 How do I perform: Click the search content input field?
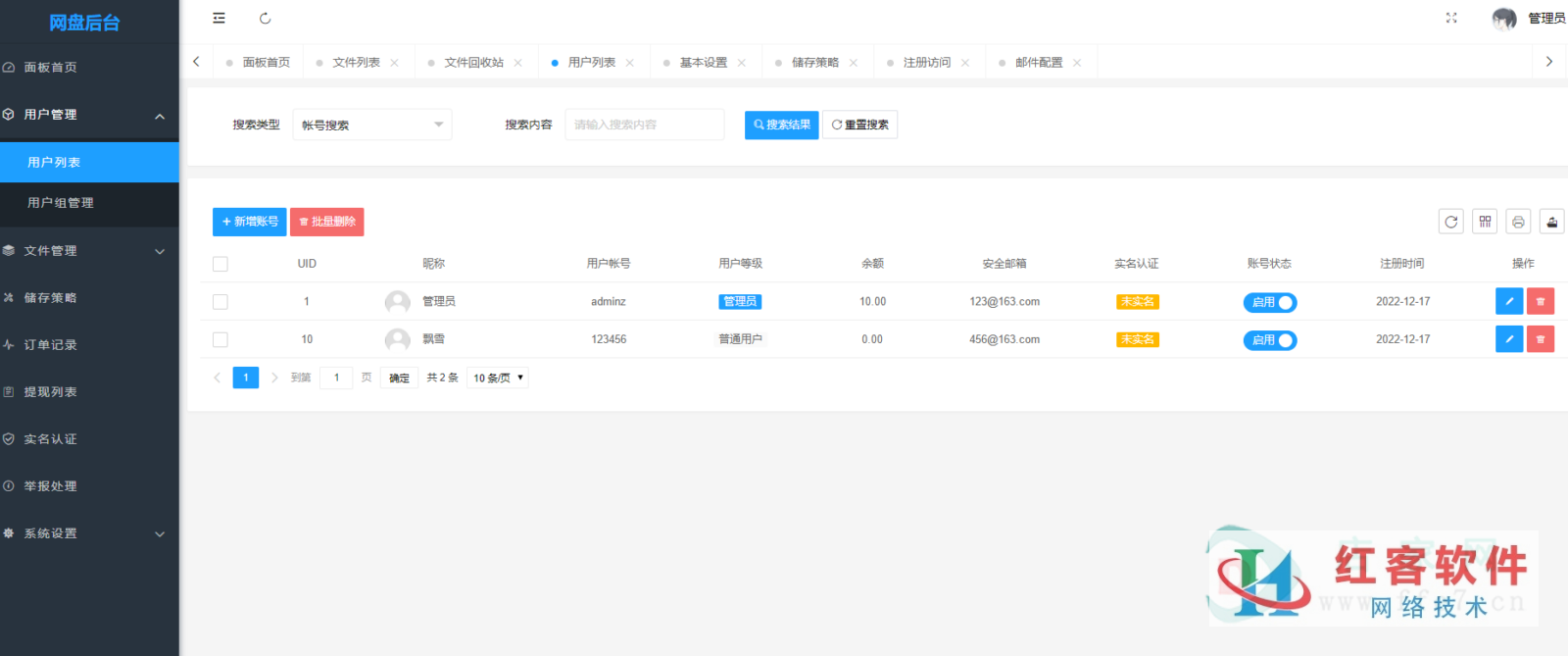pyautogui.click(x=644, y=125)
